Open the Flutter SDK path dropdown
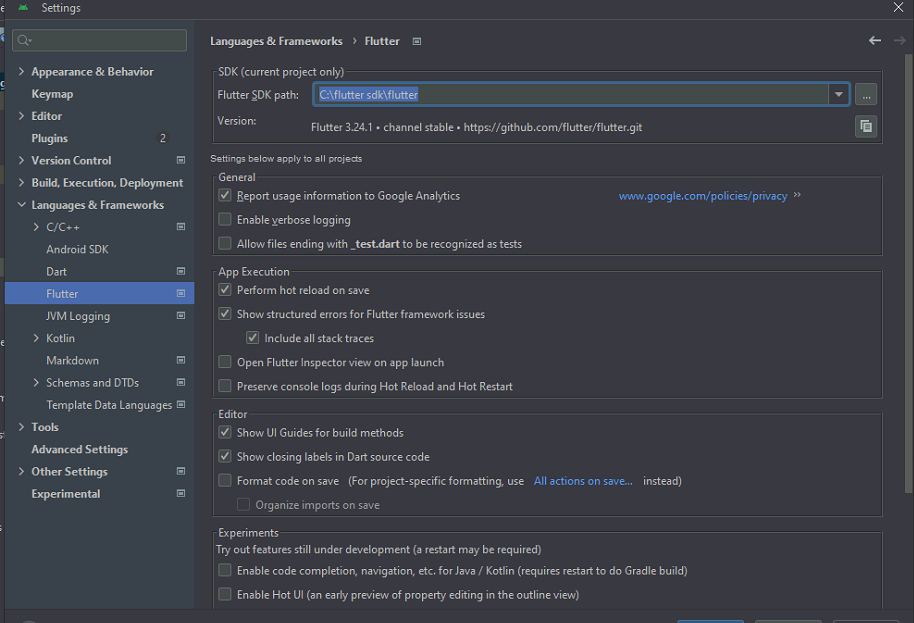The image size is (914, 623). (x=838, y=95)
